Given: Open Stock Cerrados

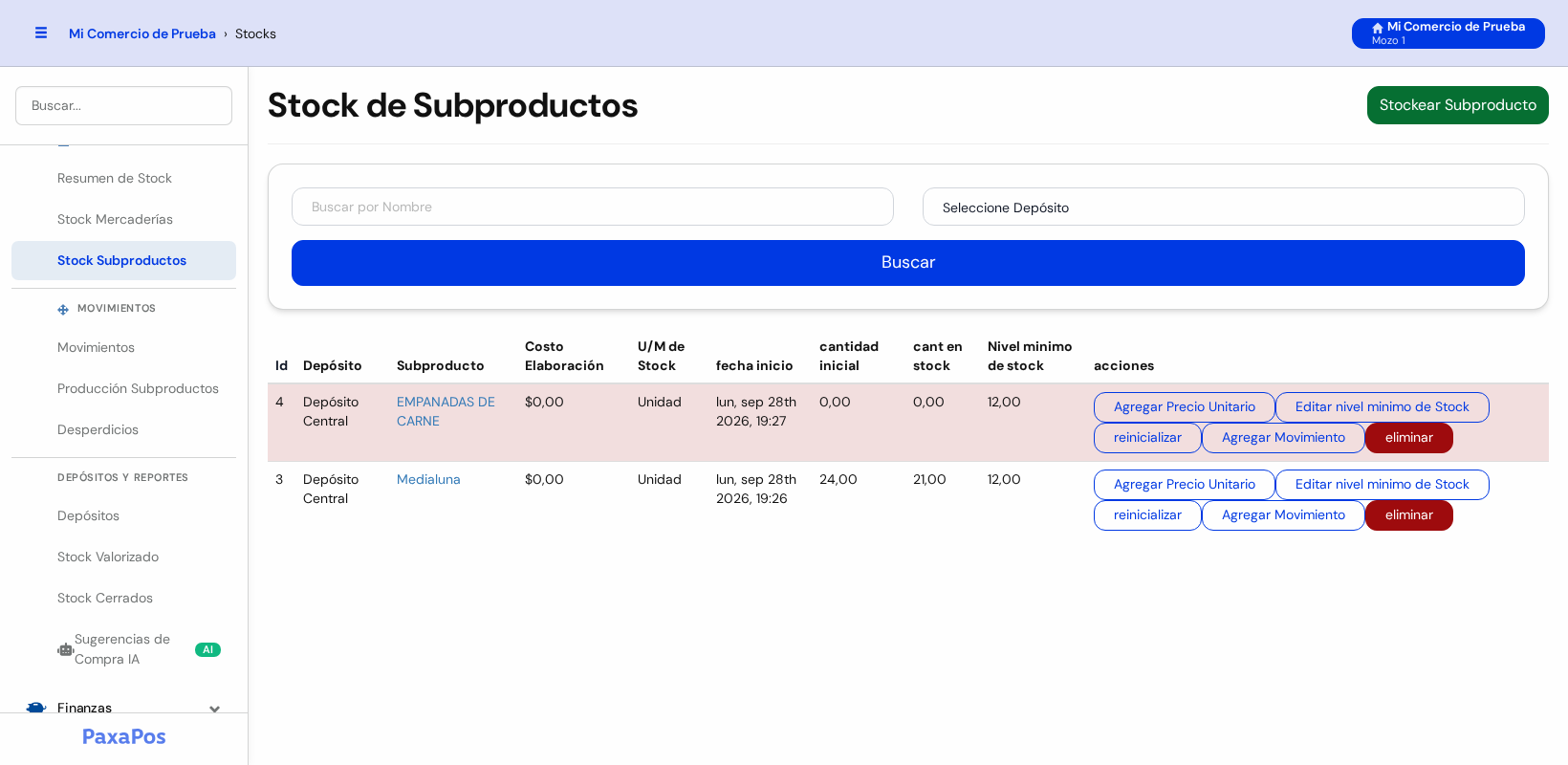Looking at the screenshot, I should pos(105,598).
